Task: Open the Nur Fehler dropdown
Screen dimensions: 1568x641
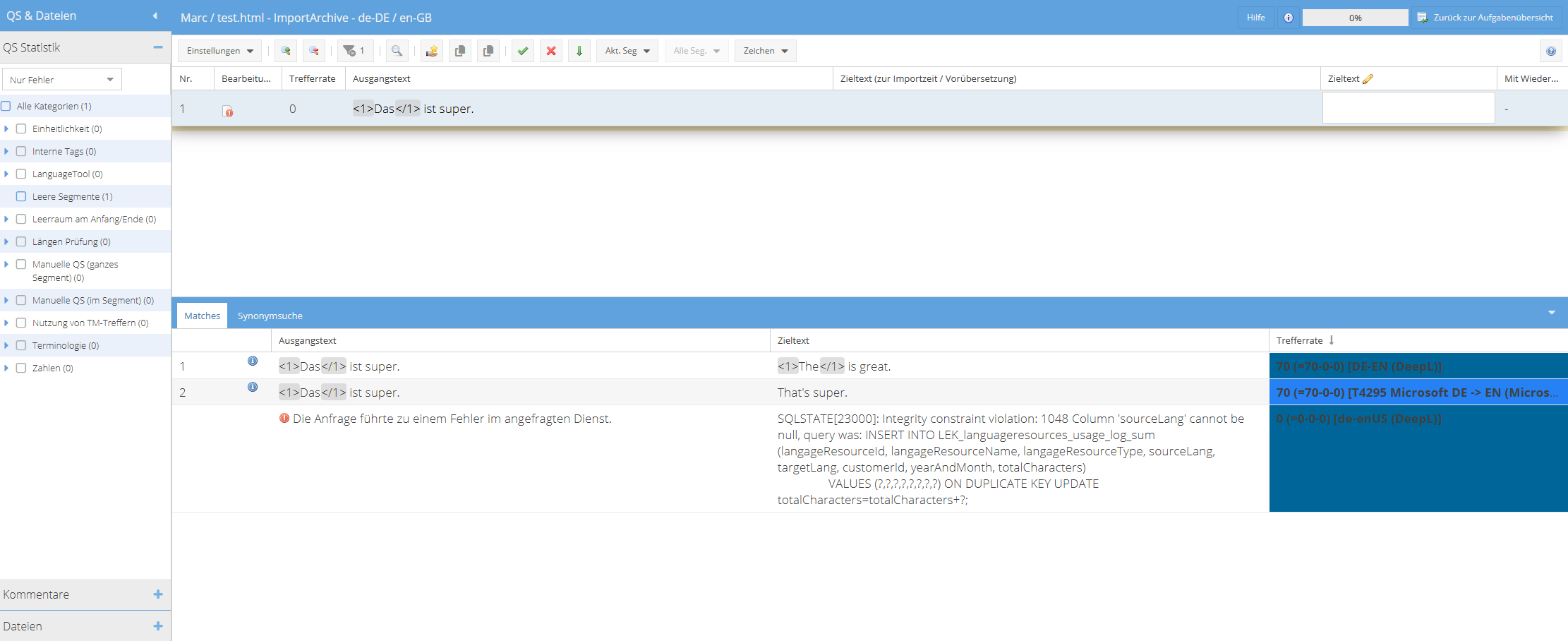Action: tap(61, 80)
